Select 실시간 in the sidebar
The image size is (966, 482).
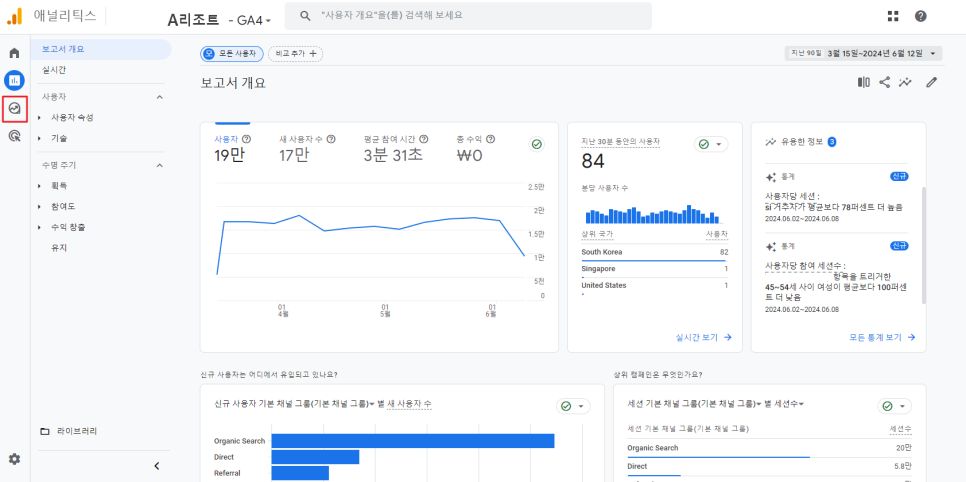coord(54,70)
